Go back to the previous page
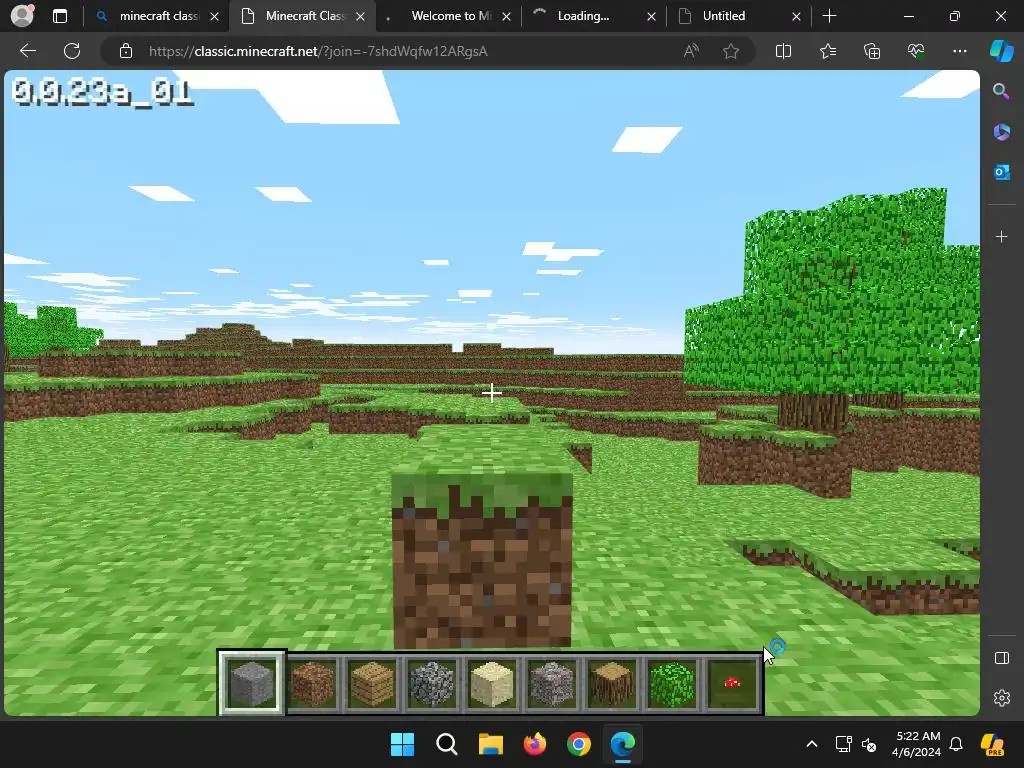Viewport: 1024px width, 768px height. [x=27, y=51]
